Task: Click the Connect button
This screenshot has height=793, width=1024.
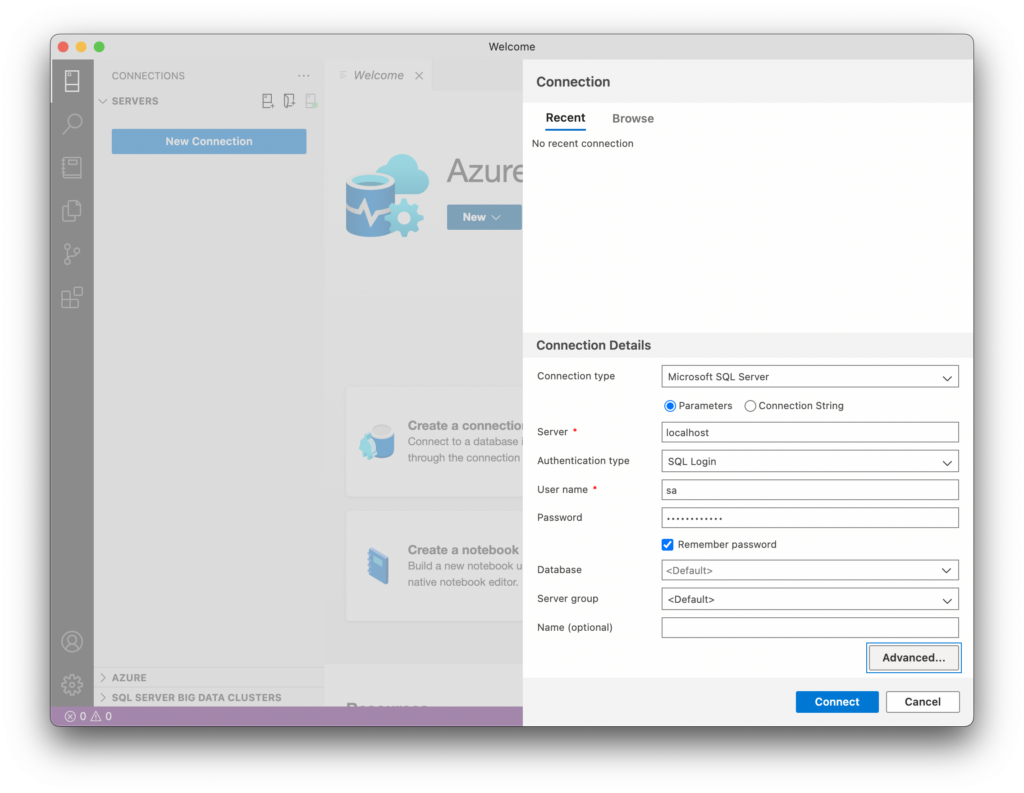Action: (836, 702)
